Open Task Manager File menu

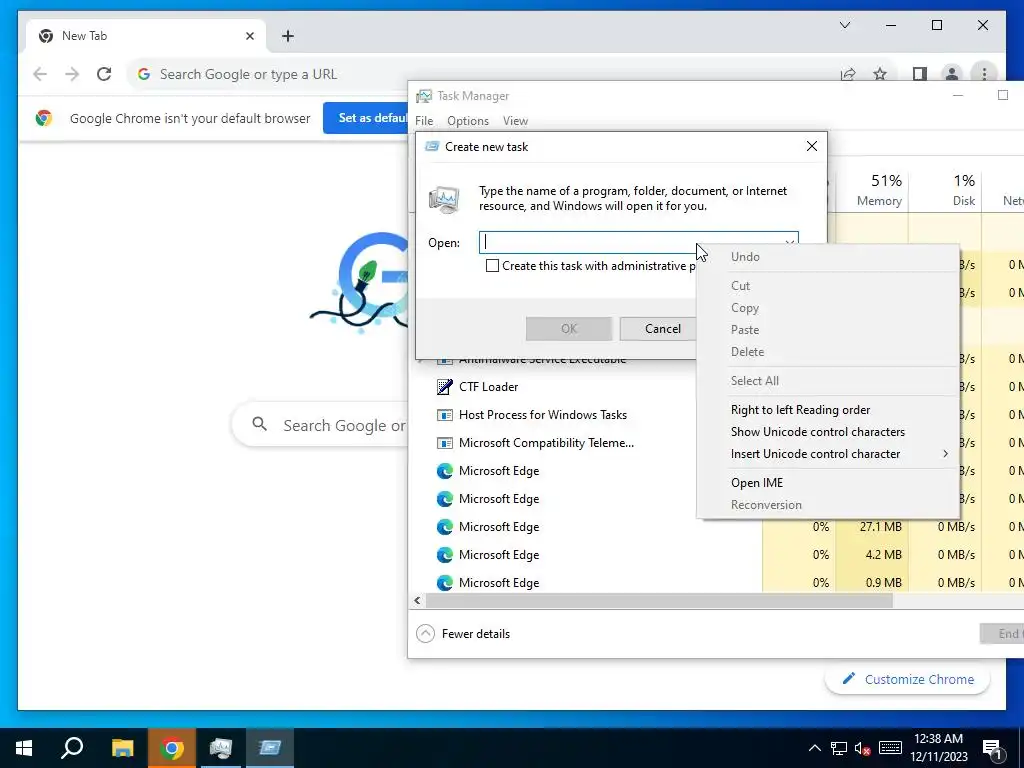[x=424, y=121]
